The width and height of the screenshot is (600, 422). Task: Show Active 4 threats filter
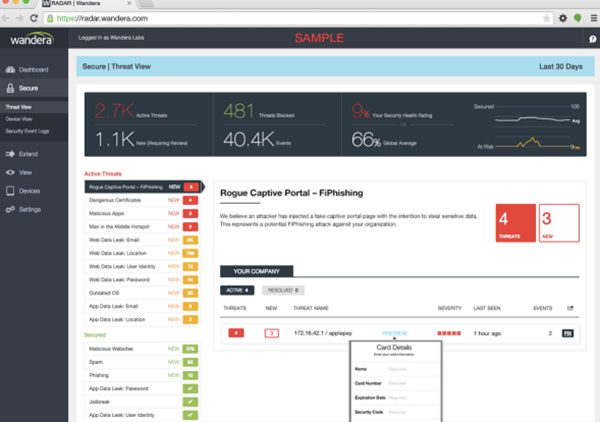pos(237,290)
